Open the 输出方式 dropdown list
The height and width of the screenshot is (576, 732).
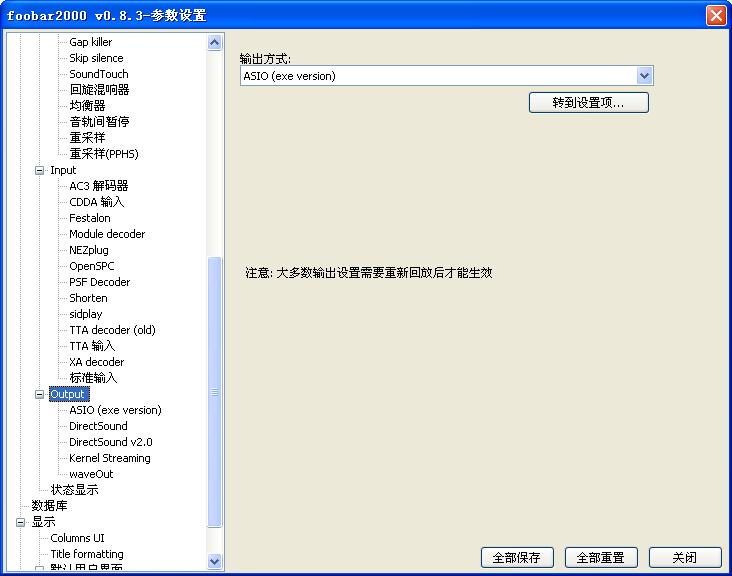(644, 76)
